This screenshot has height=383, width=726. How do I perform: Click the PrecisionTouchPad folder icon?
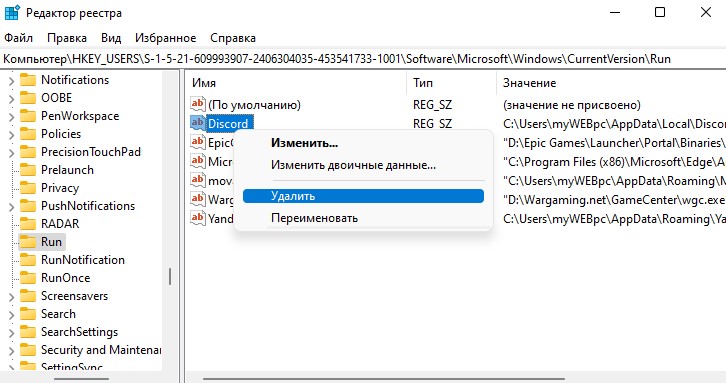click(28, 152)
